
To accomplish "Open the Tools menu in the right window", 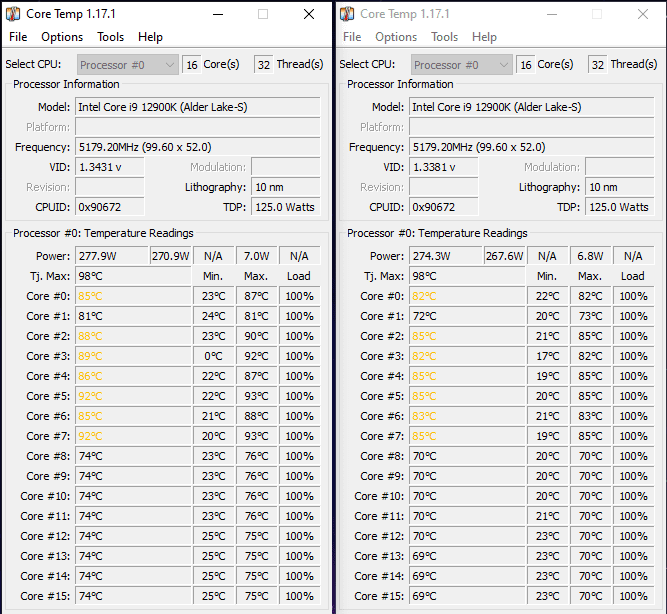I will [445, 37].
